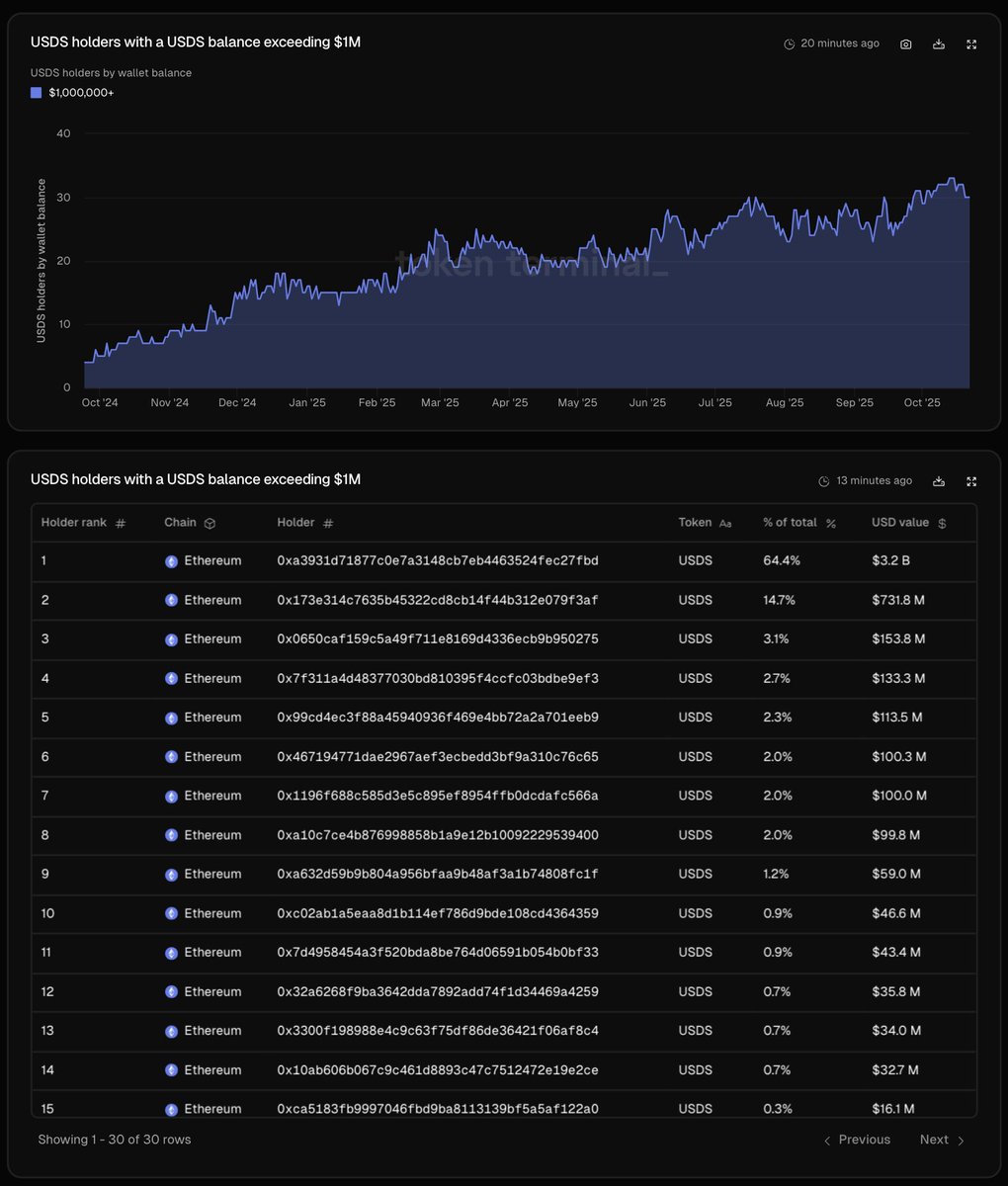Click the $113.5 M USD value cell
The image size is (1008, 1186).
[897, 718]
